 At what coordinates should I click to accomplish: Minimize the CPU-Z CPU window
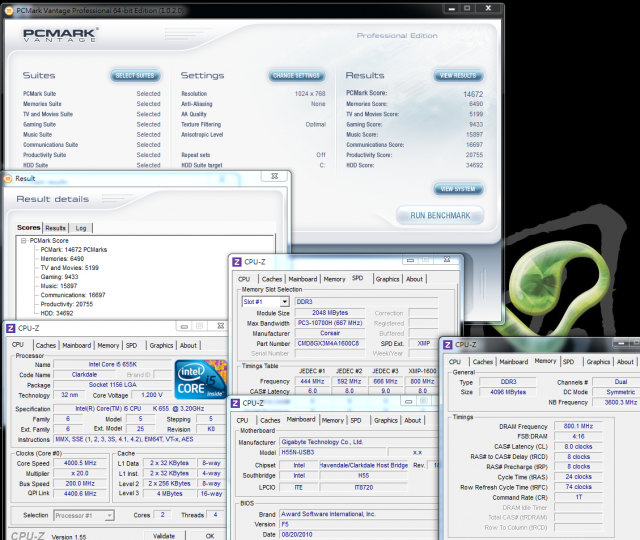(x=184, y=326)
